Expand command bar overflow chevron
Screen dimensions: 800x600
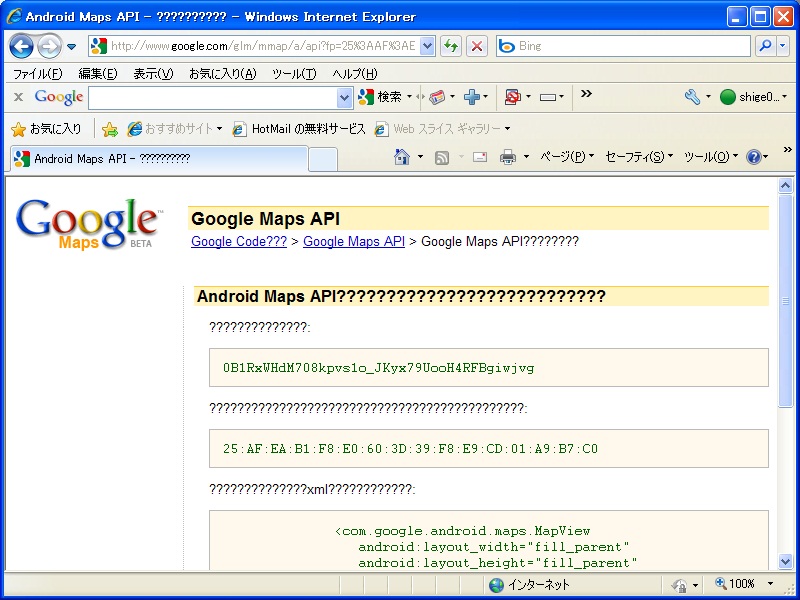point(788,149)
